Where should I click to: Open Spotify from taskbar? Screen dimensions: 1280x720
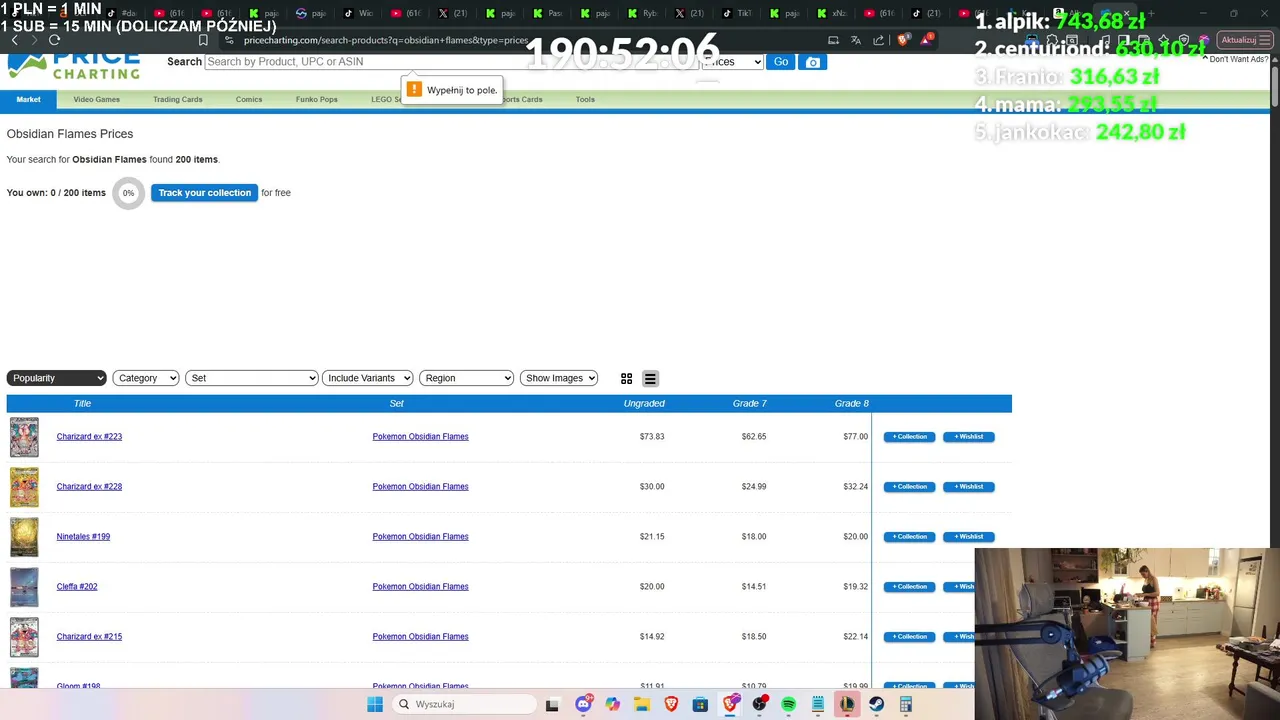(789, 704)
